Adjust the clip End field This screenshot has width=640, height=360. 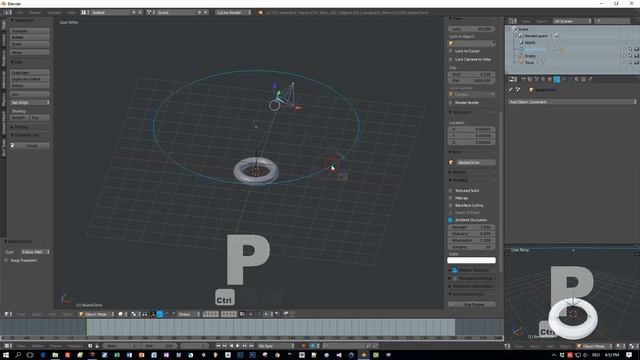(471, 81)
